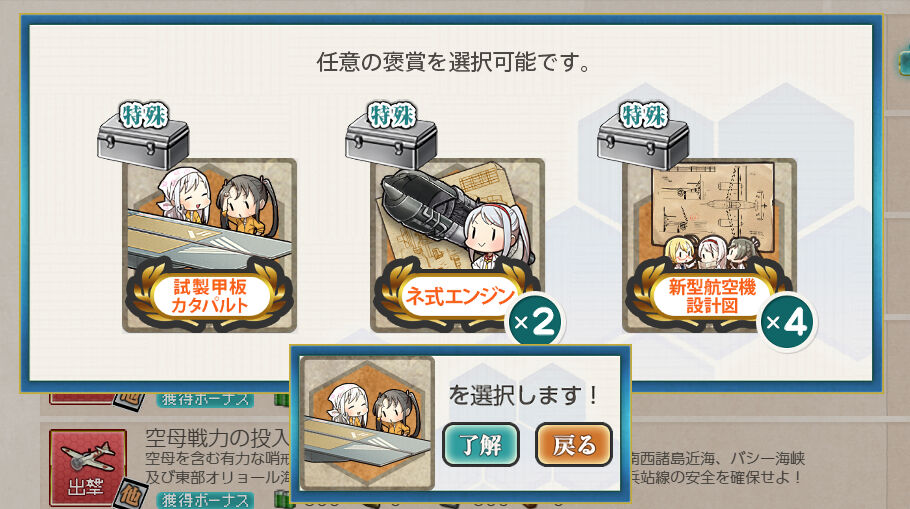Click 特殊 tag above blueprint reward

pyautogui.click(x=643, y=115)
